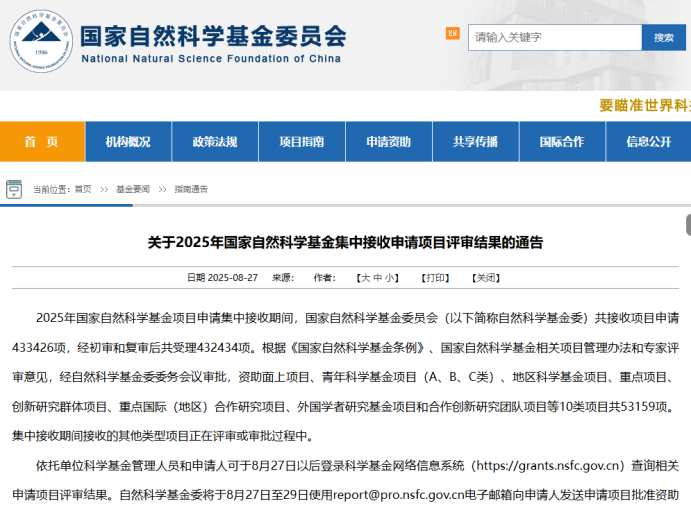
Task: Click the 【打印】 print link
Action: tap(435, 278)
